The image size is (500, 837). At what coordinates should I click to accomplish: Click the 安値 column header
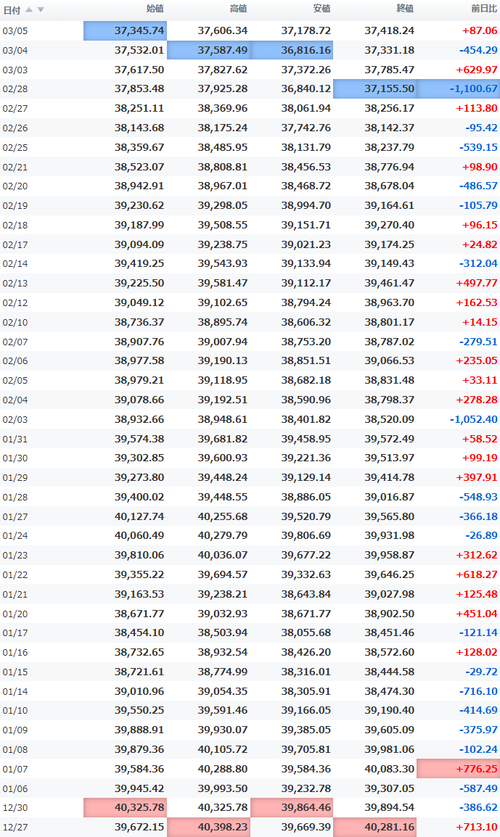point(322,9)
